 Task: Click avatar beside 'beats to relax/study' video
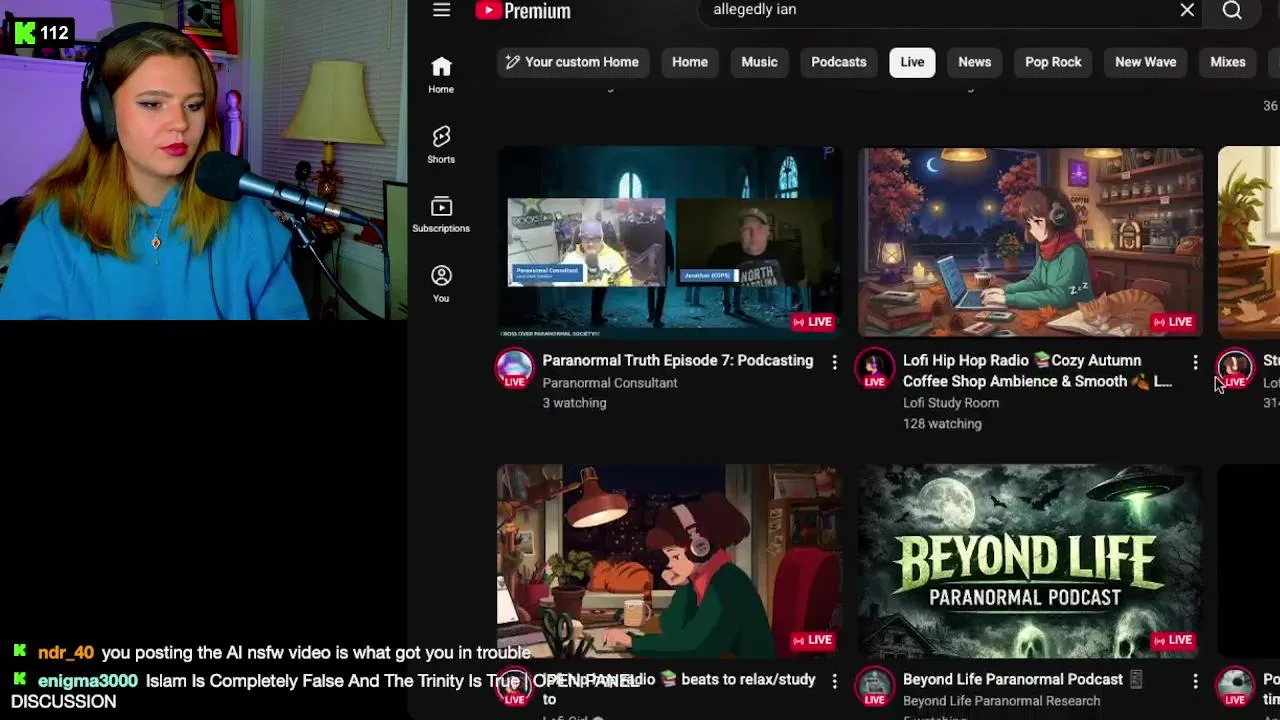coord(514,686)
